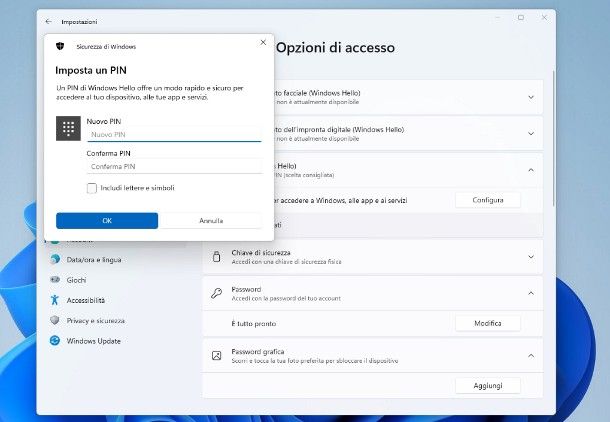Click the settings page vertical scrollbar
This screenshot has width=610, height=422.
point(553,138)
